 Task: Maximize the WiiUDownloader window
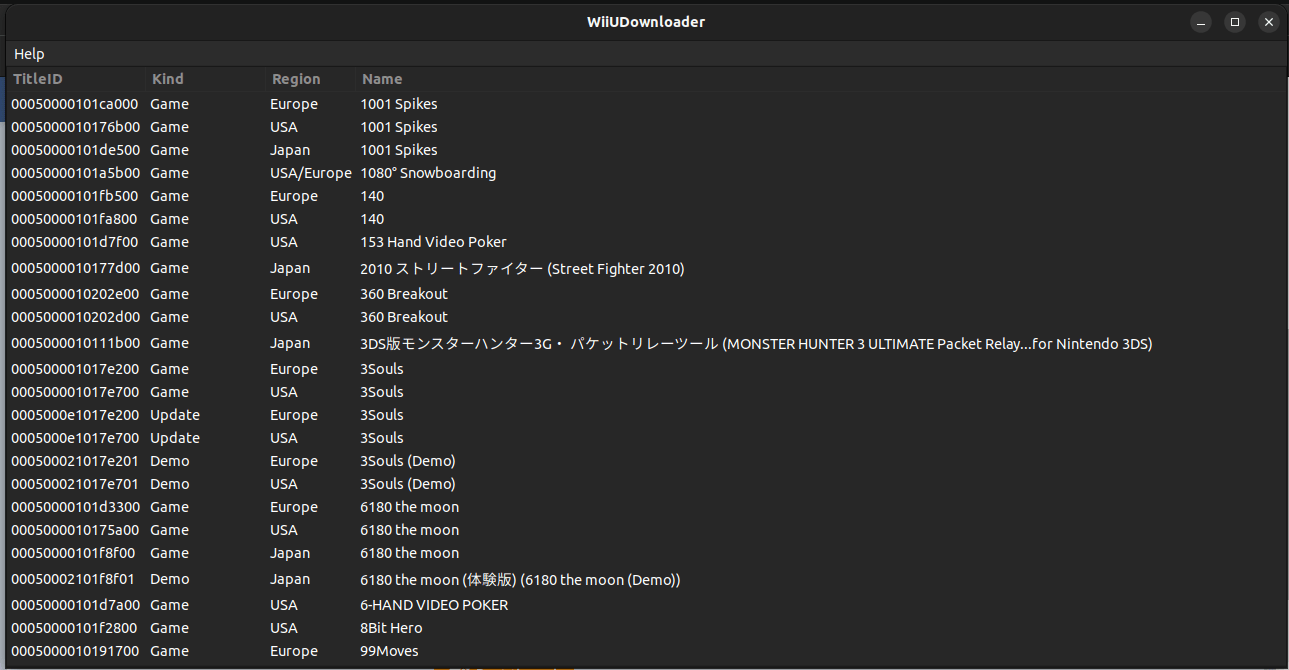click(1235, 22)
